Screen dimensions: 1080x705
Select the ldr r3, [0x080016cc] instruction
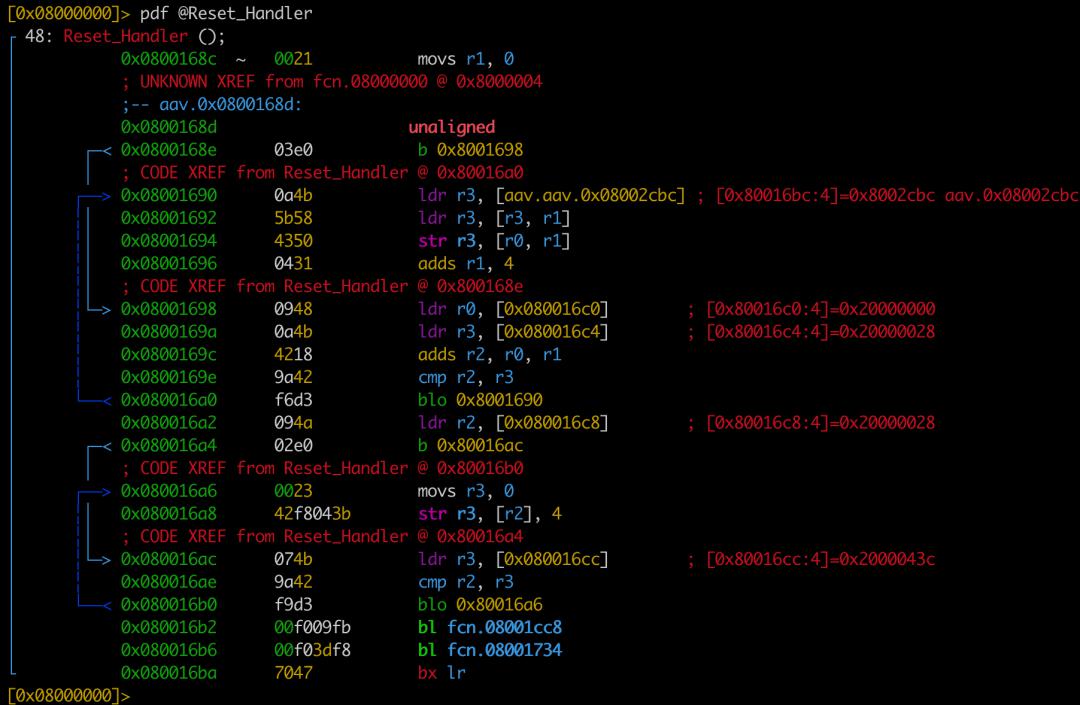(x=513, y=558)
